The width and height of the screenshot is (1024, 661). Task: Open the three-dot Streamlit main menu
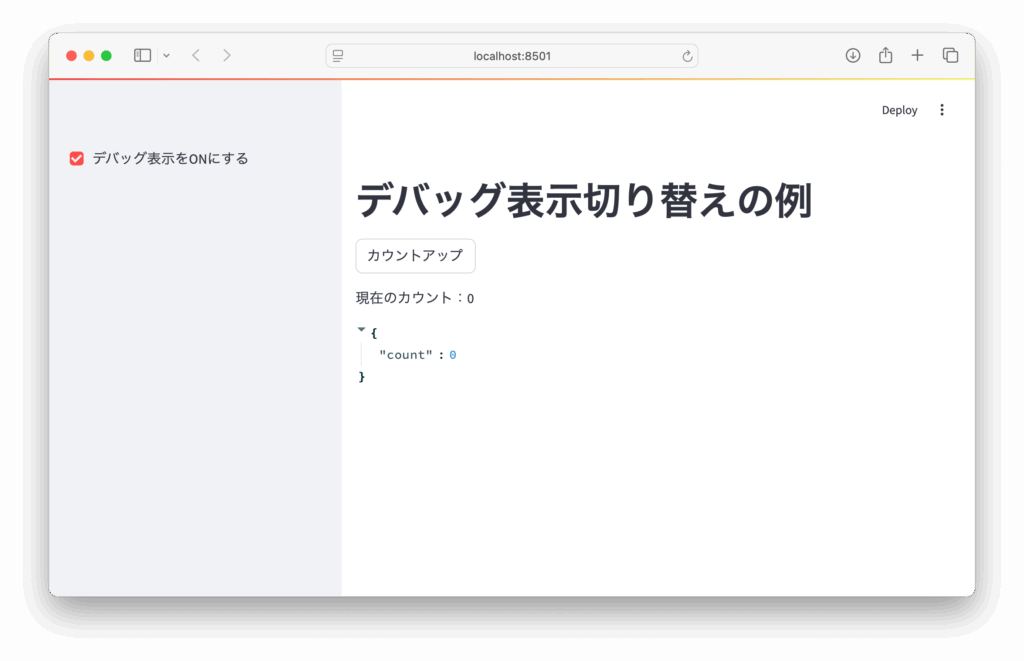click(x=941, y=110)
